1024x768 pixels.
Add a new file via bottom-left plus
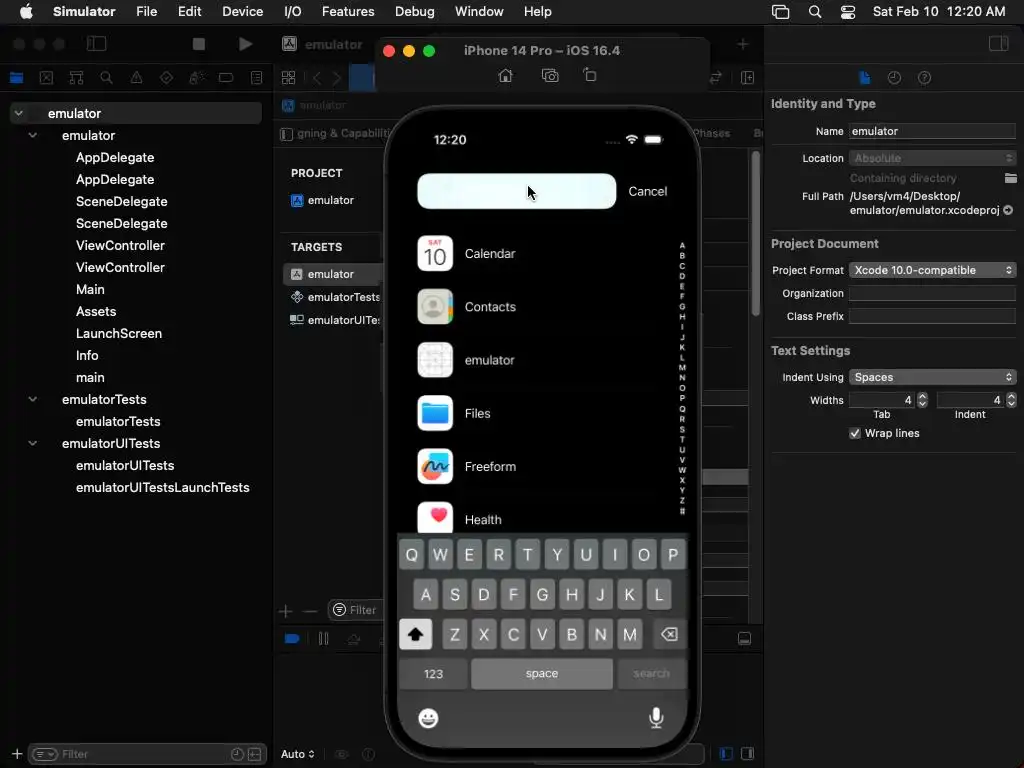pos(17,754)
